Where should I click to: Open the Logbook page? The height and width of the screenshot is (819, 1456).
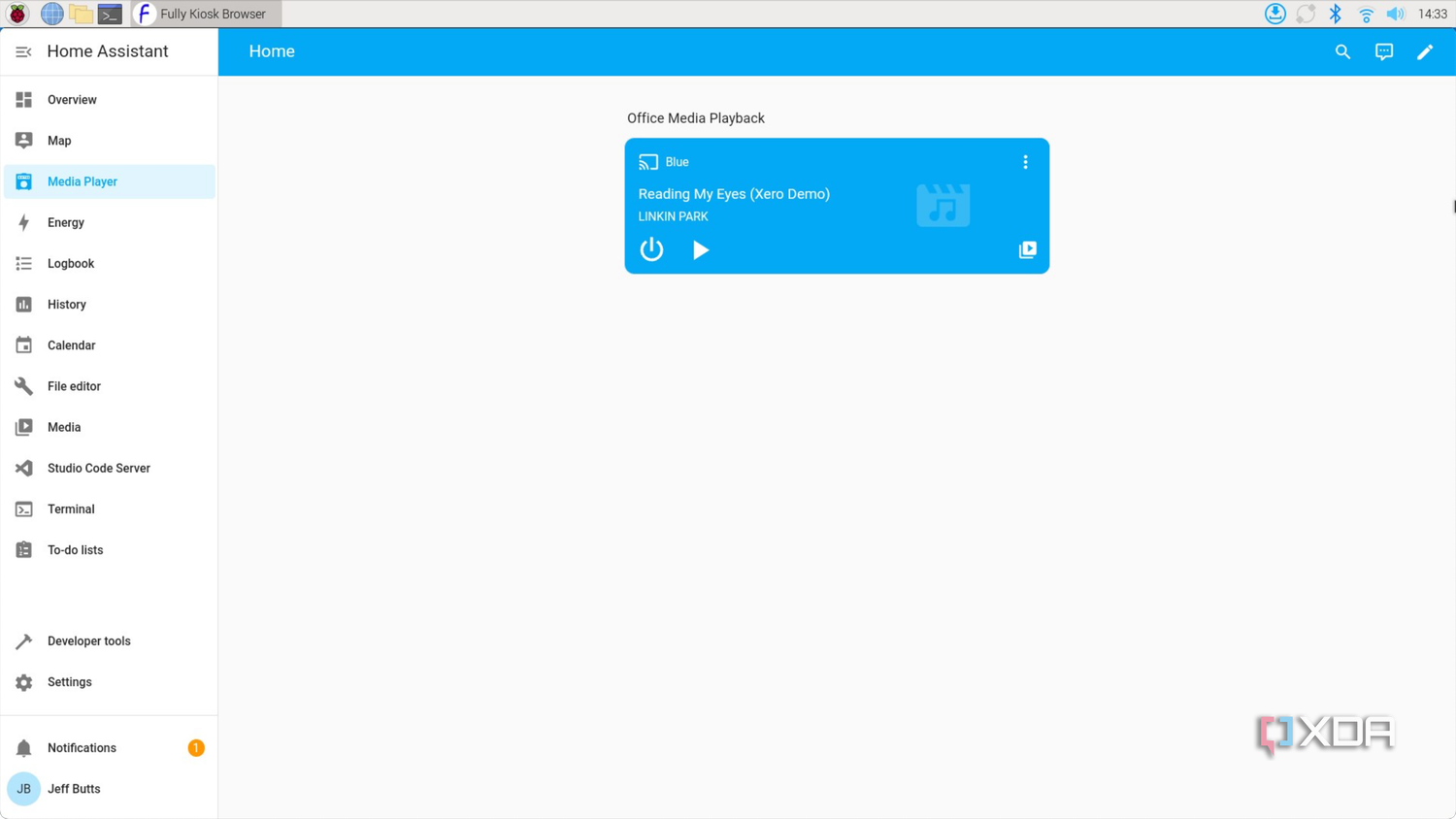(110, 263)
